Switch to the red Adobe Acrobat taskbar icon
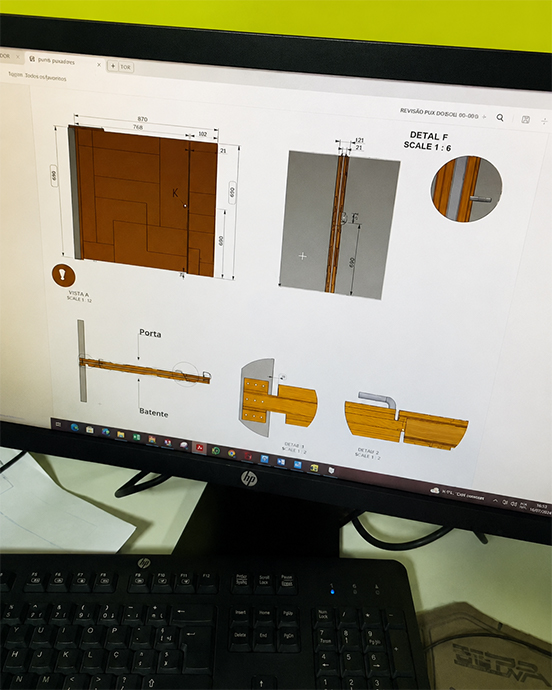Viewport: 552px width, 690px height. click(199, 448)
